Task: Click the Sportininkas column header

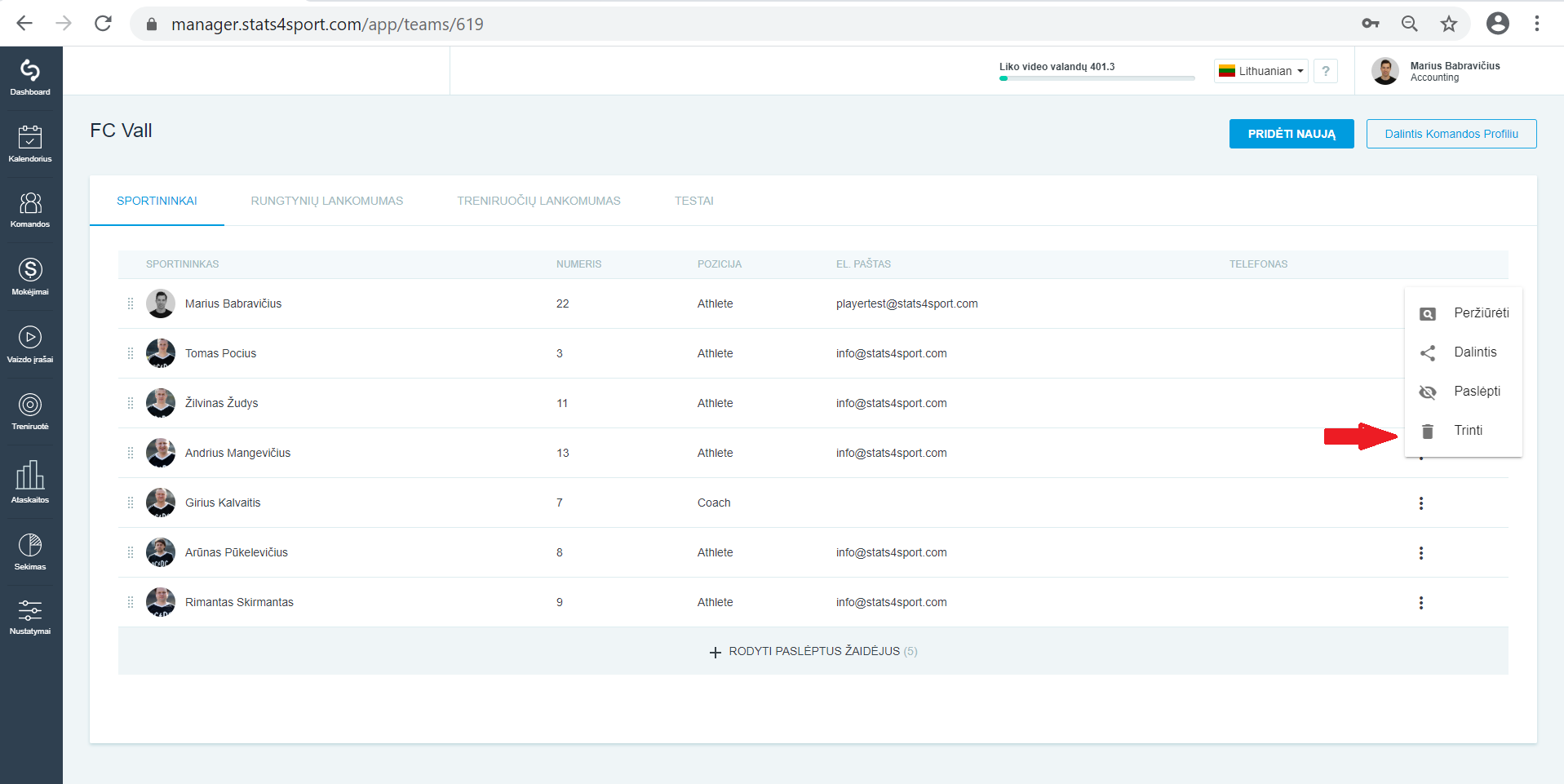Action: [183, 264]
